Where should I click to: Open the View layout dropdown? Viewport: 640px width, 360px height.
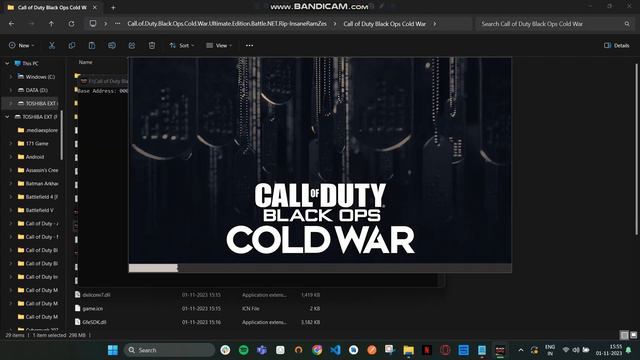(x=219, y=45)
